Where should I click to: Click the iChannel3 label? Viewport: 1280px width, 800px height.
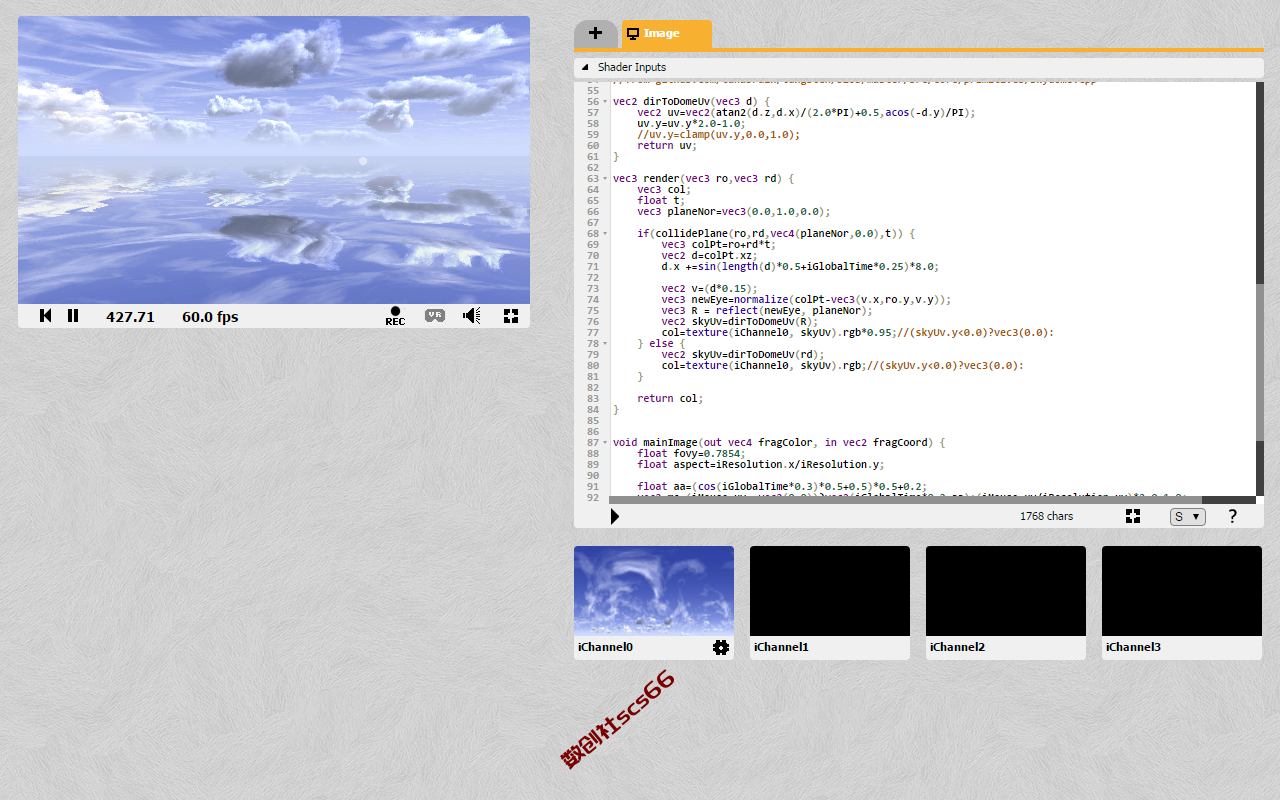coord(1133,648)
